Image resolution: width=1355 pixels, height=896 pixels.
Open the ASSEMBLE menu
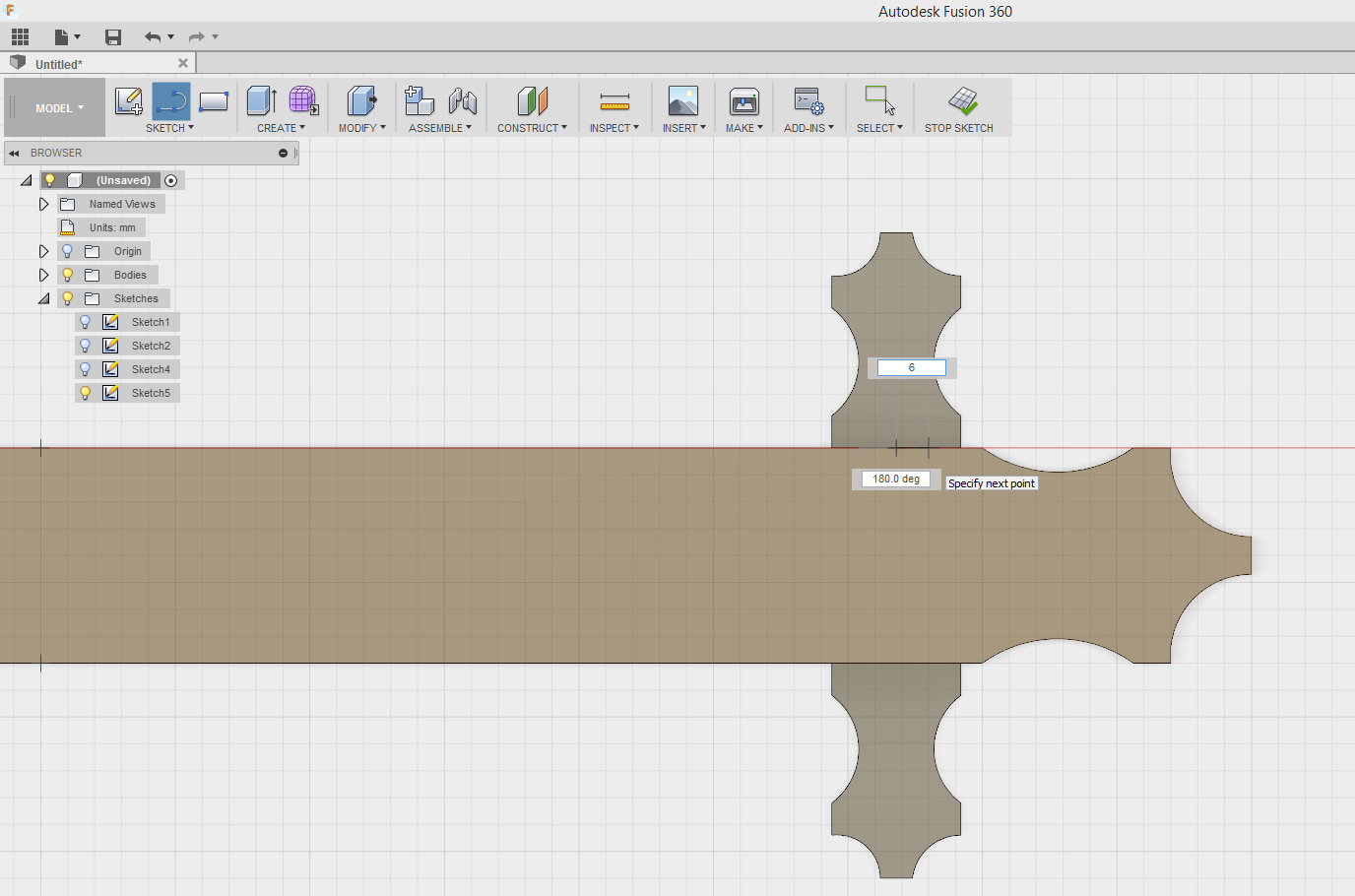pos(440,128)
